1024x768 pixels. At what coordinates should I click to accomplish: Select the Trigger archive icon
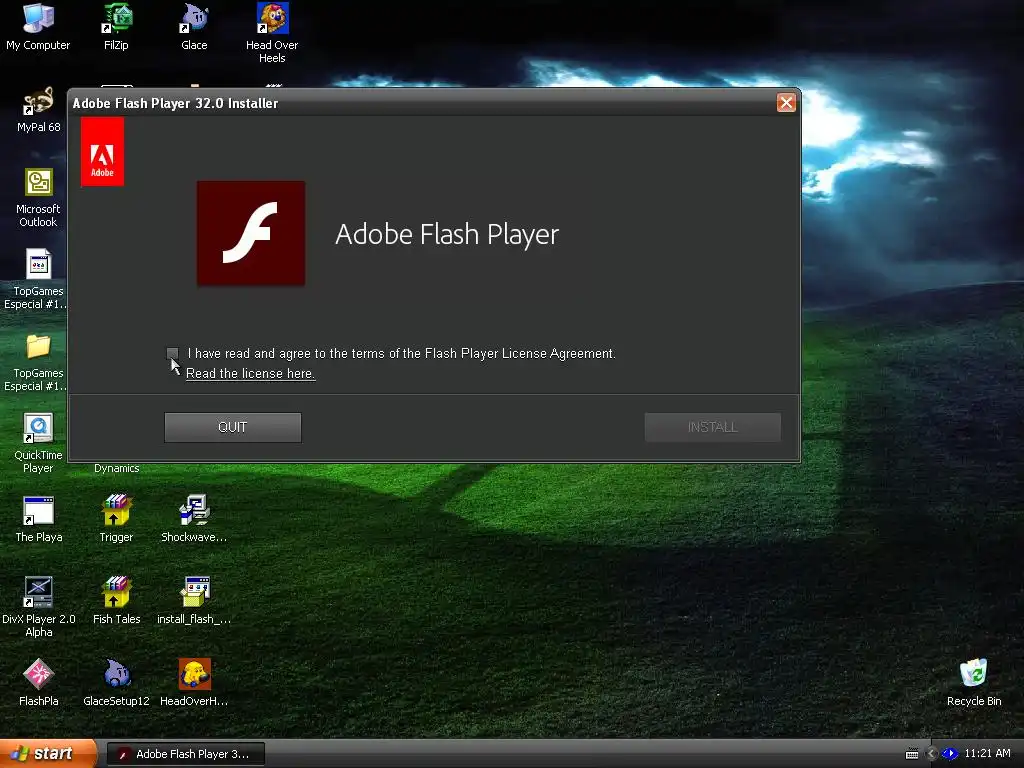[116, 520]
